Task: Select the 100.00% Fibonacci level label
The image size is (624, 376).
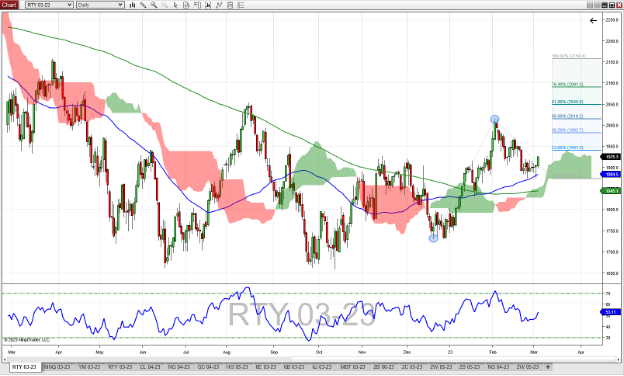Action: (x=569, y=56)
